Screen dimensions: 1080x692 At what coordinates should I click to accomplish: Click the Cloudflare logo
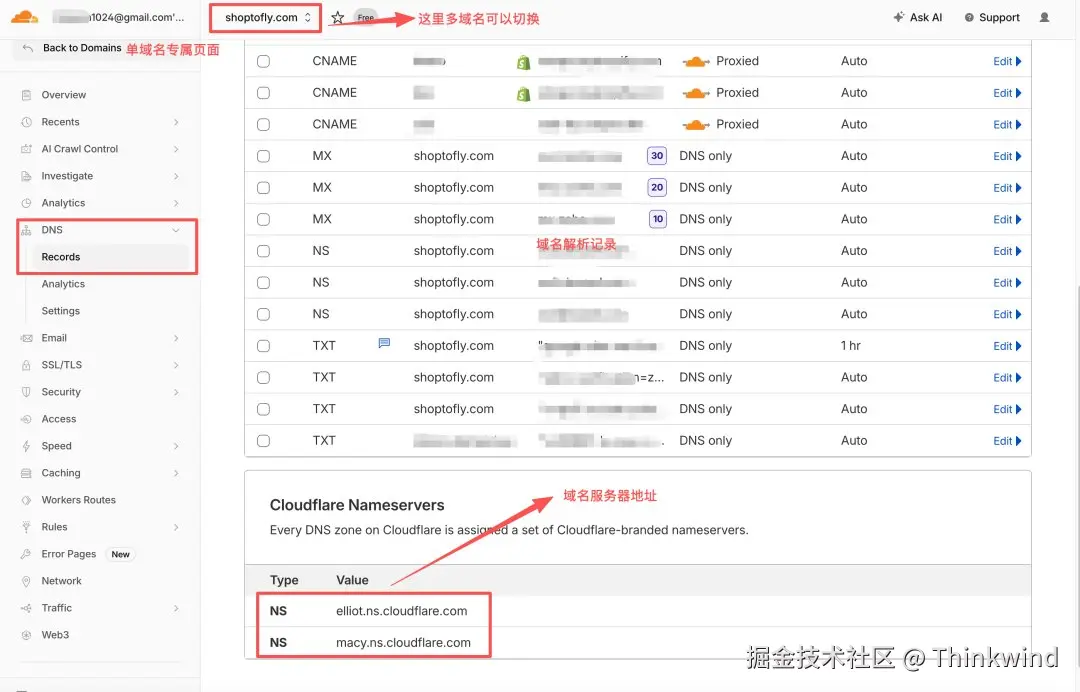click(x=25, y=17)
